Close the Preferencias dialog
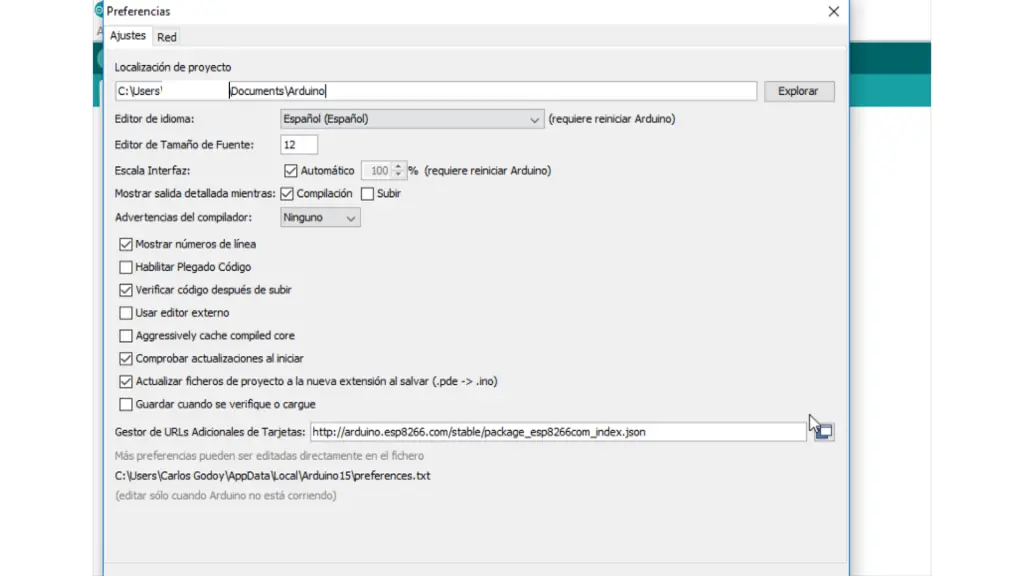1024x576 pixels. point(833,12)
